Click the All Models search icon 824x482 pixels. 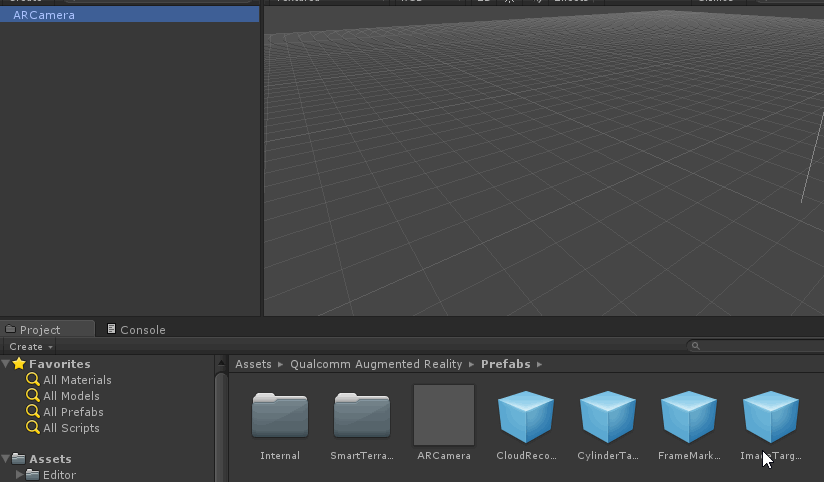click(x=33, y=395)
